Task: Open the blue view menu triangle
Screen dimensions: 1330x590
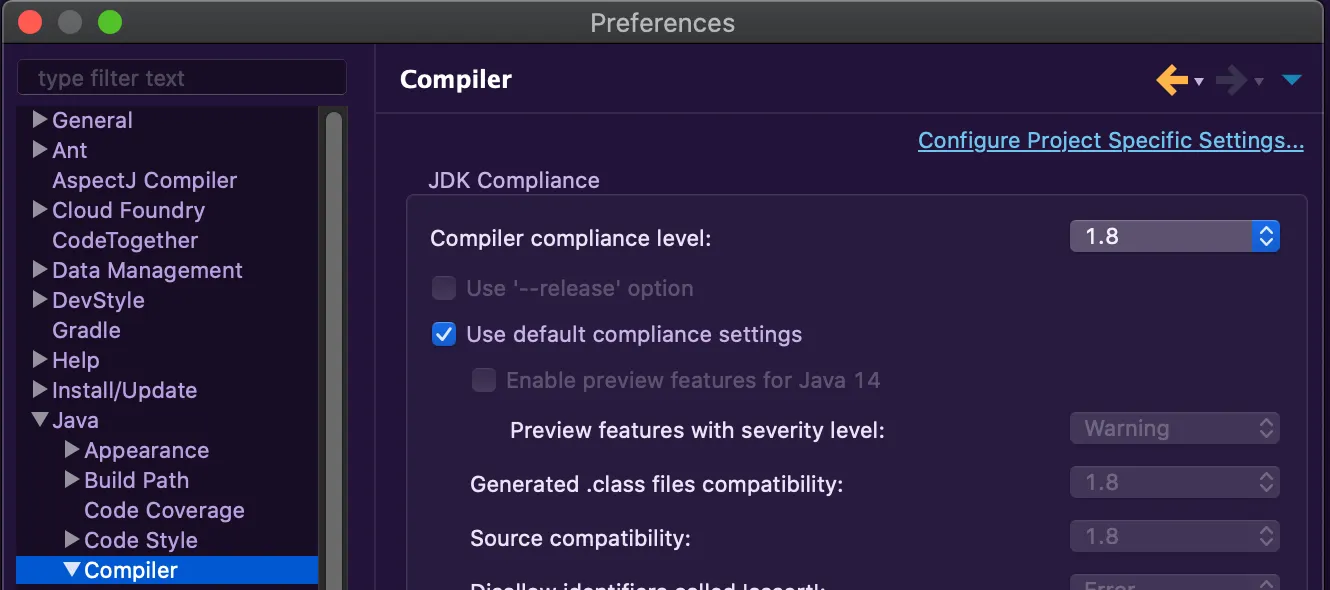Action: click(x=1292, y=80)
